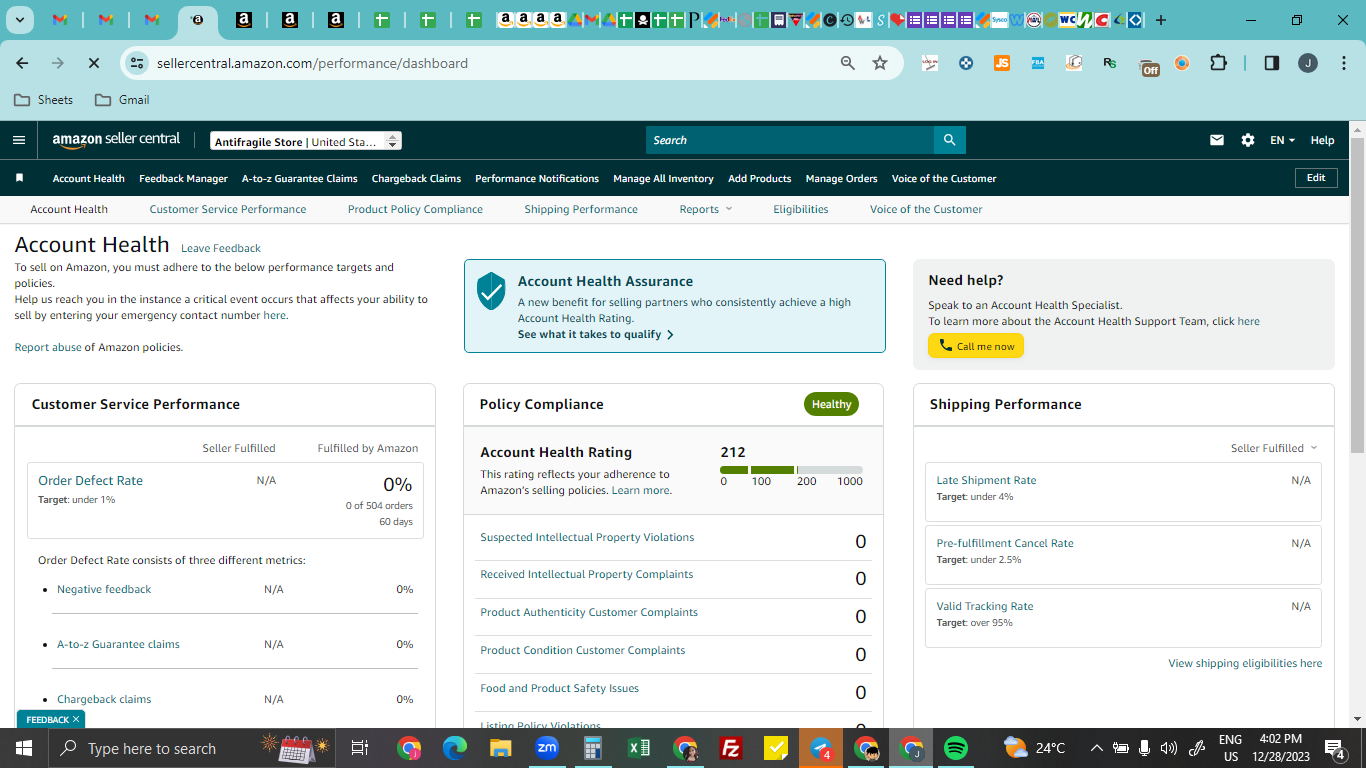Open the Help link in the header
Viewport: 1366px width, 768px height.
[x=1322, y=140]
